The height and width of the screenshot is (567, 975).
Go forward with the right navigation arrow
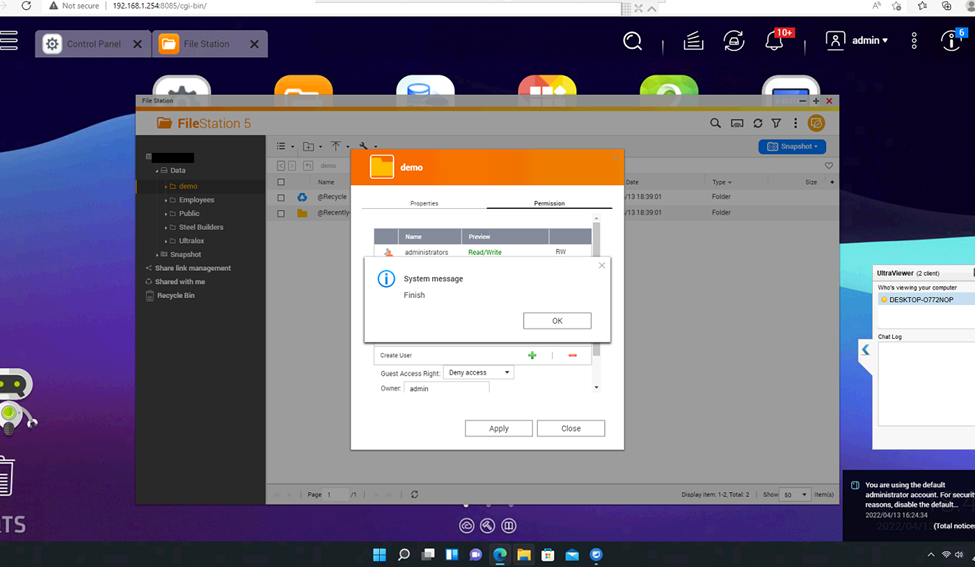[292, 165]
